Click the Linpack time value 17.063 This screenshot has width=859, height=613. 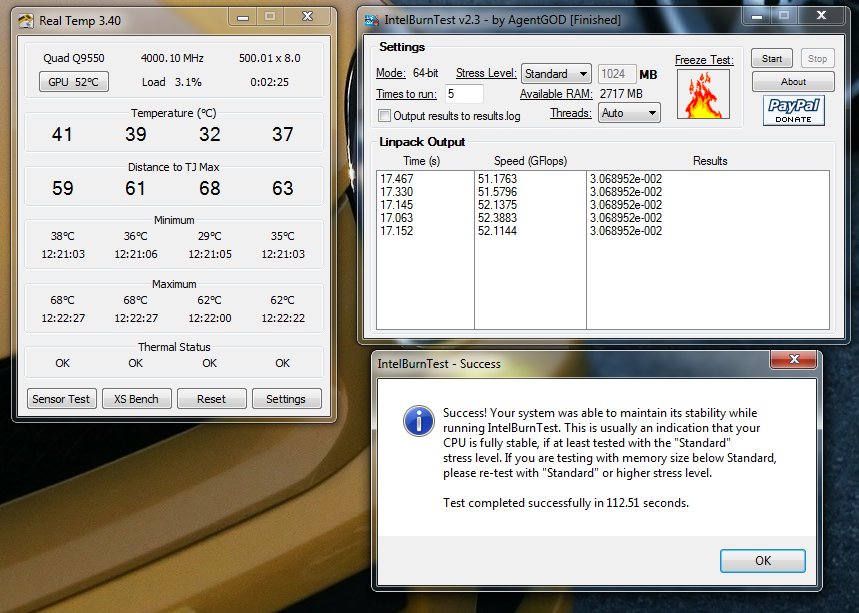pyautogui.click(x=397, y=218)
